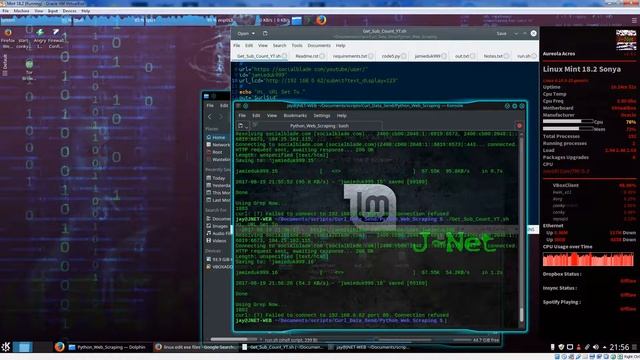The width and height of the screenshot is (640, 360).
Task: Select Videos in Dolphin sidebar
Action: tap(217, 241)
